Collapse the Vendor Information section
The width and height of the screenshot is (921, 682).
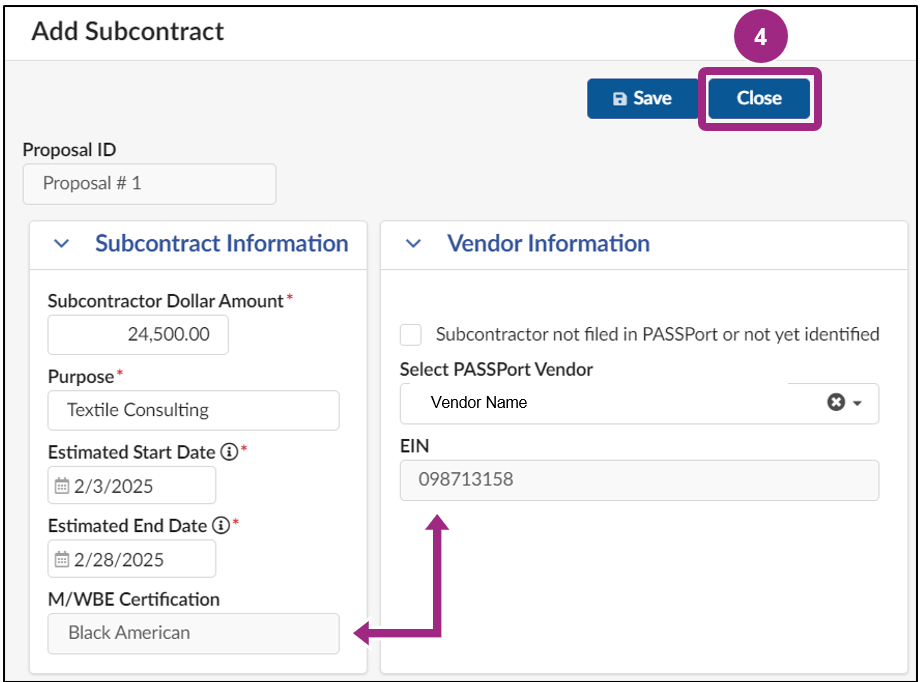click(413, 244)
